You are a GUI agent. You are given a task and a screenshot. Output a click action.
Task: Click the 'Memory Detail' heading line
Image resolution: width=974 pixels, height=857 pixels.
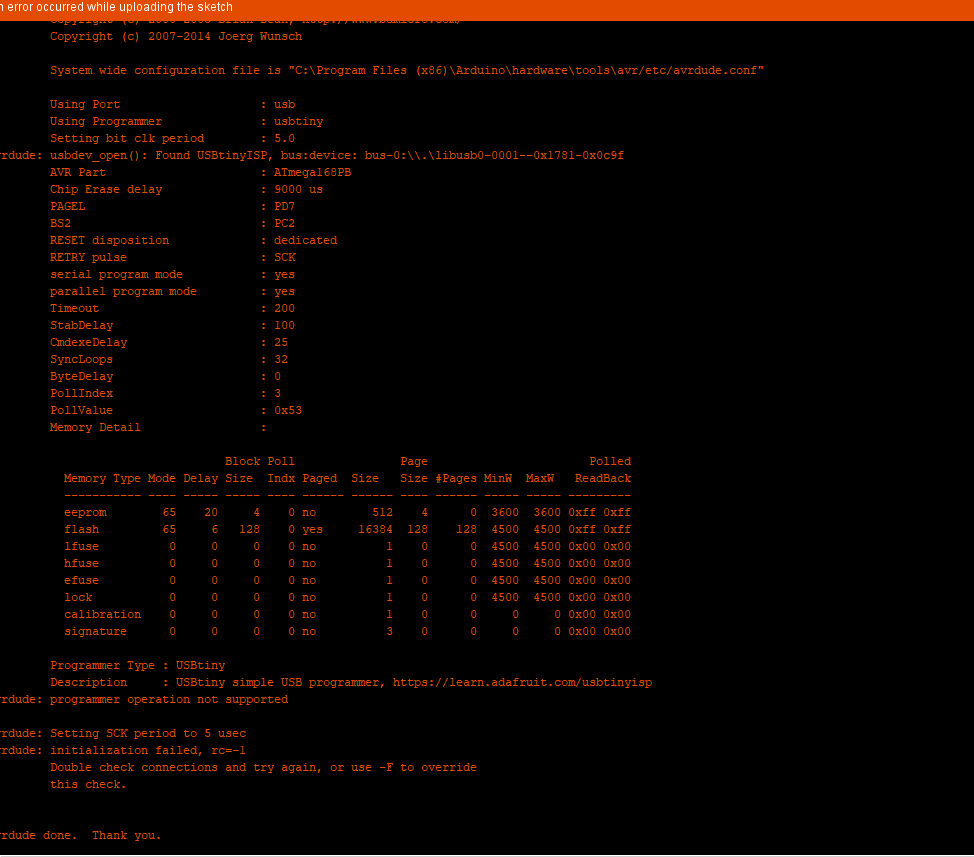[158, 427]
